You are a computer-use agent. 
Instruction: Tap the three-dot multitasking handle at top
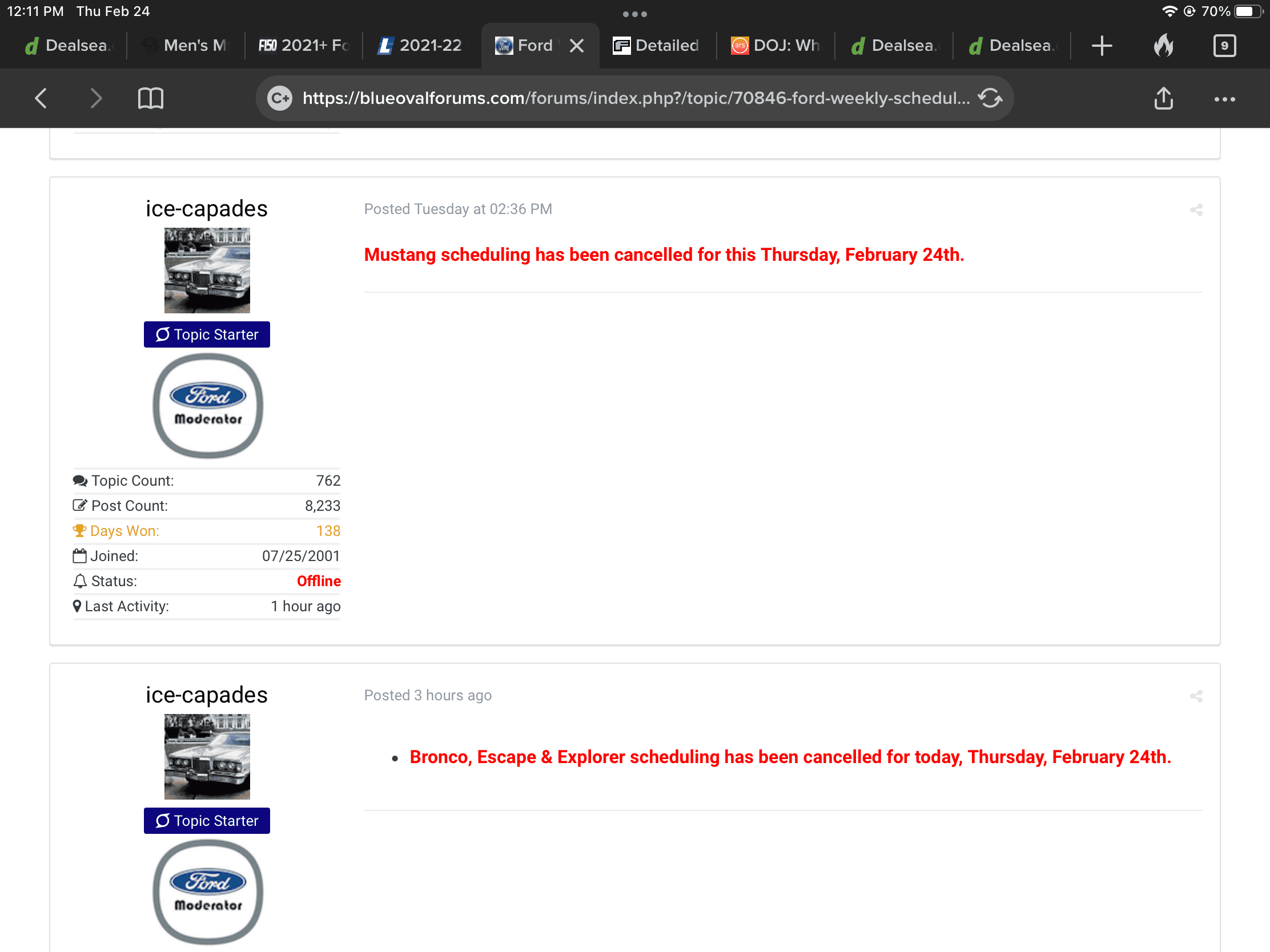tap(634, 14)
